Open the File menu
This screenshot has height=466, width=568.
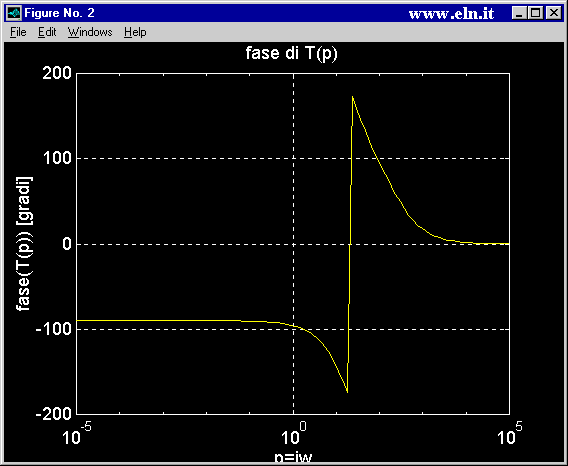coord(18,32)
